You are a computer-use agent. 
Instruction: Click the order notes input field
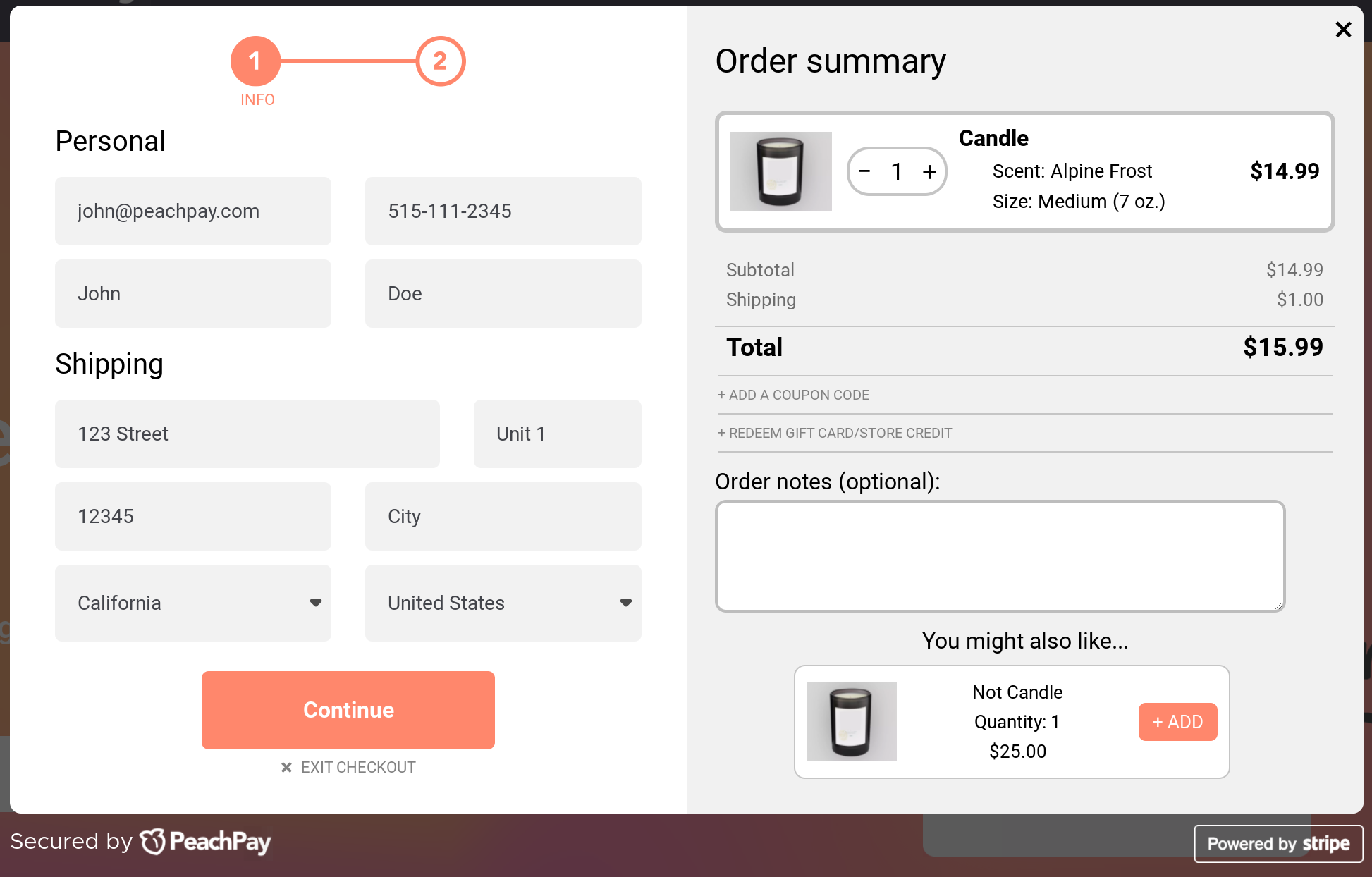pos(1000,556)
